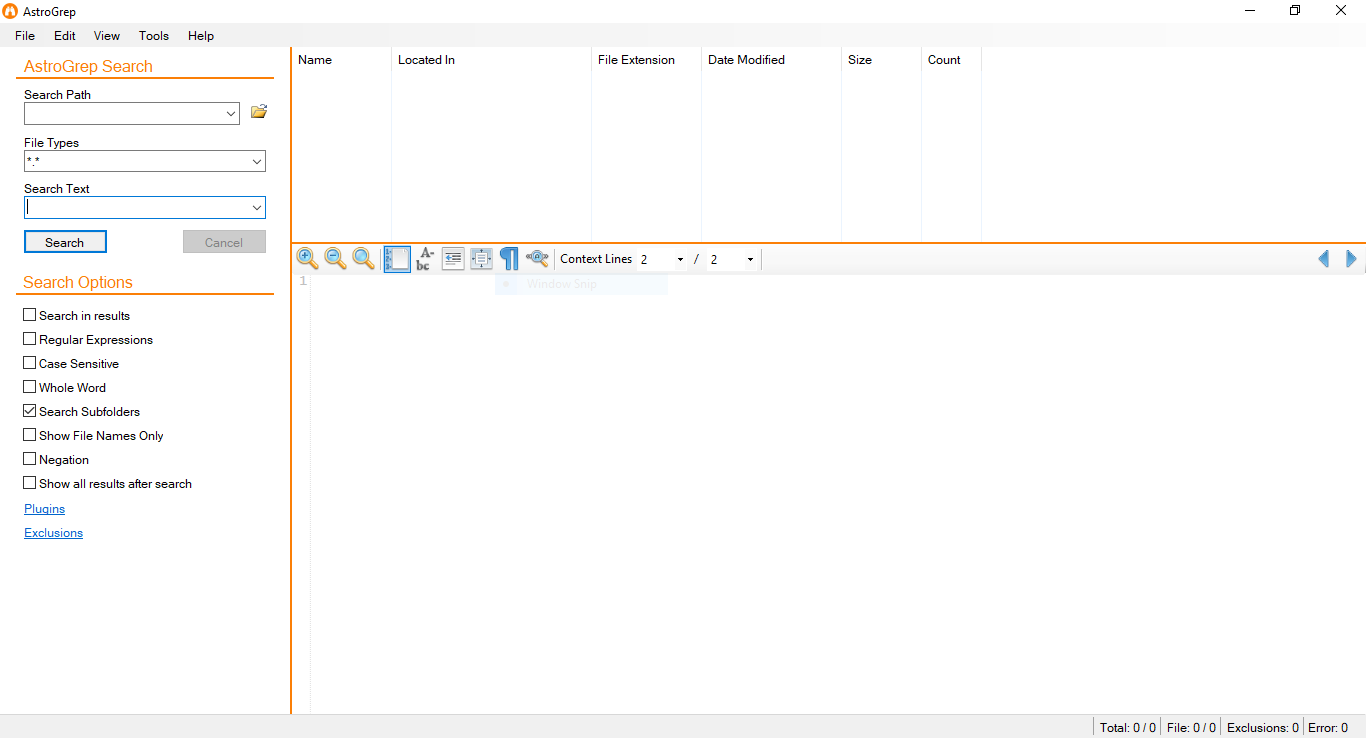Screen dimensions: 1366x738
Task: Expand the Search Text history dropdown
Action: 257,207
